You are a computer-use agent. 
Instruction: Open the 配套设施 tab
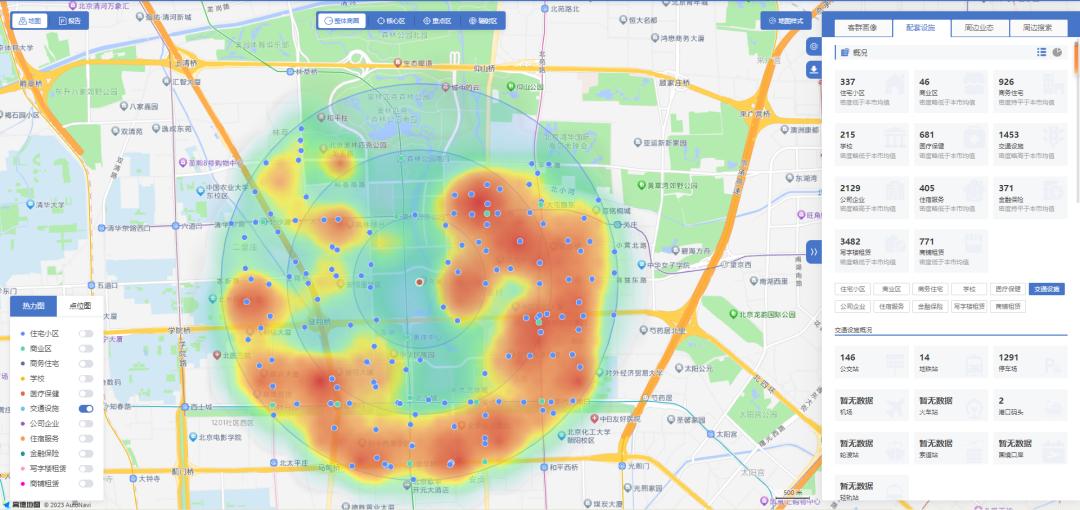point(921,28)
